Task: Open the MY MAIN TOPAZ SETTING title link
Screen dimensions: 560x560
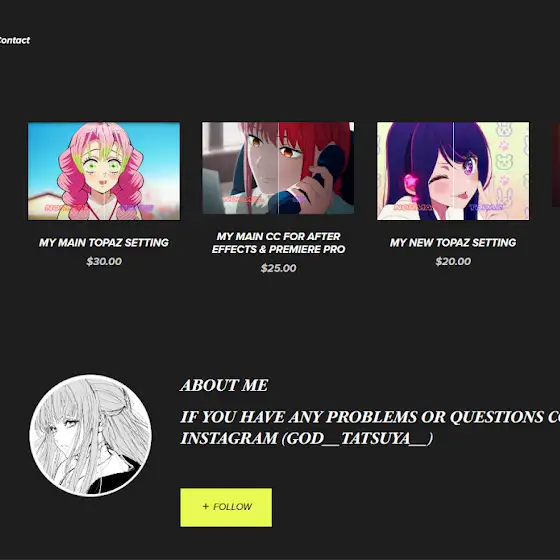Action: (x=104, y=242)
